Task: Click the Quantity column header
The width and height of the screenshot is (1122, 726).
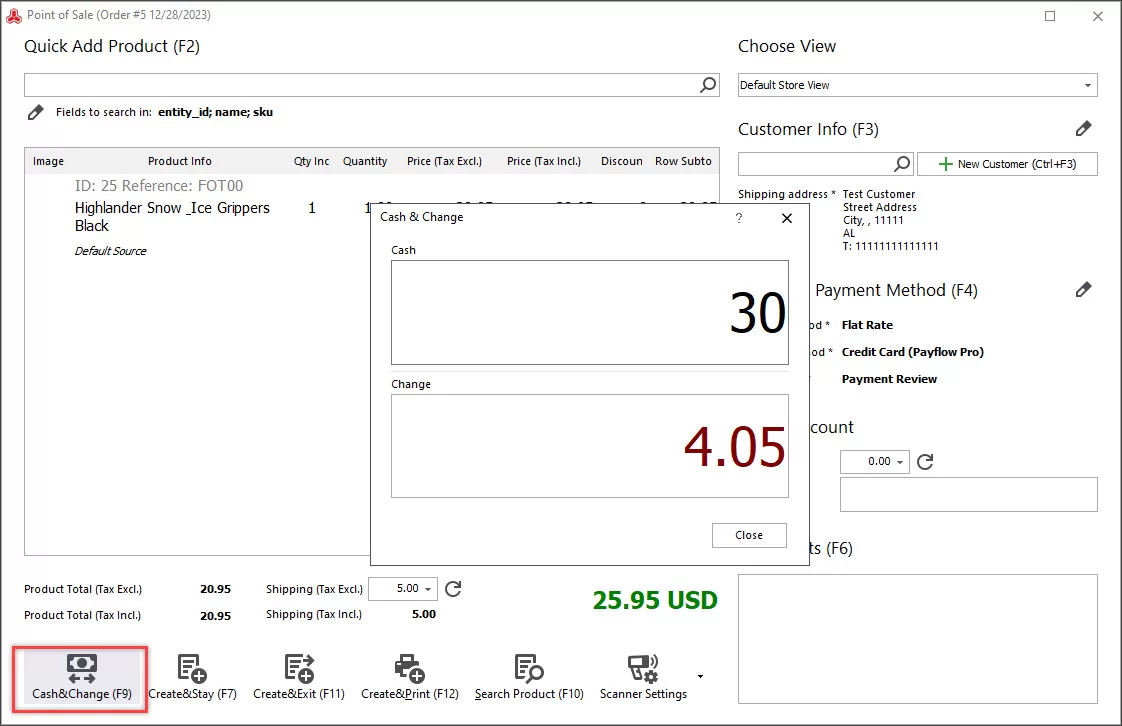Action: point(365,162)
